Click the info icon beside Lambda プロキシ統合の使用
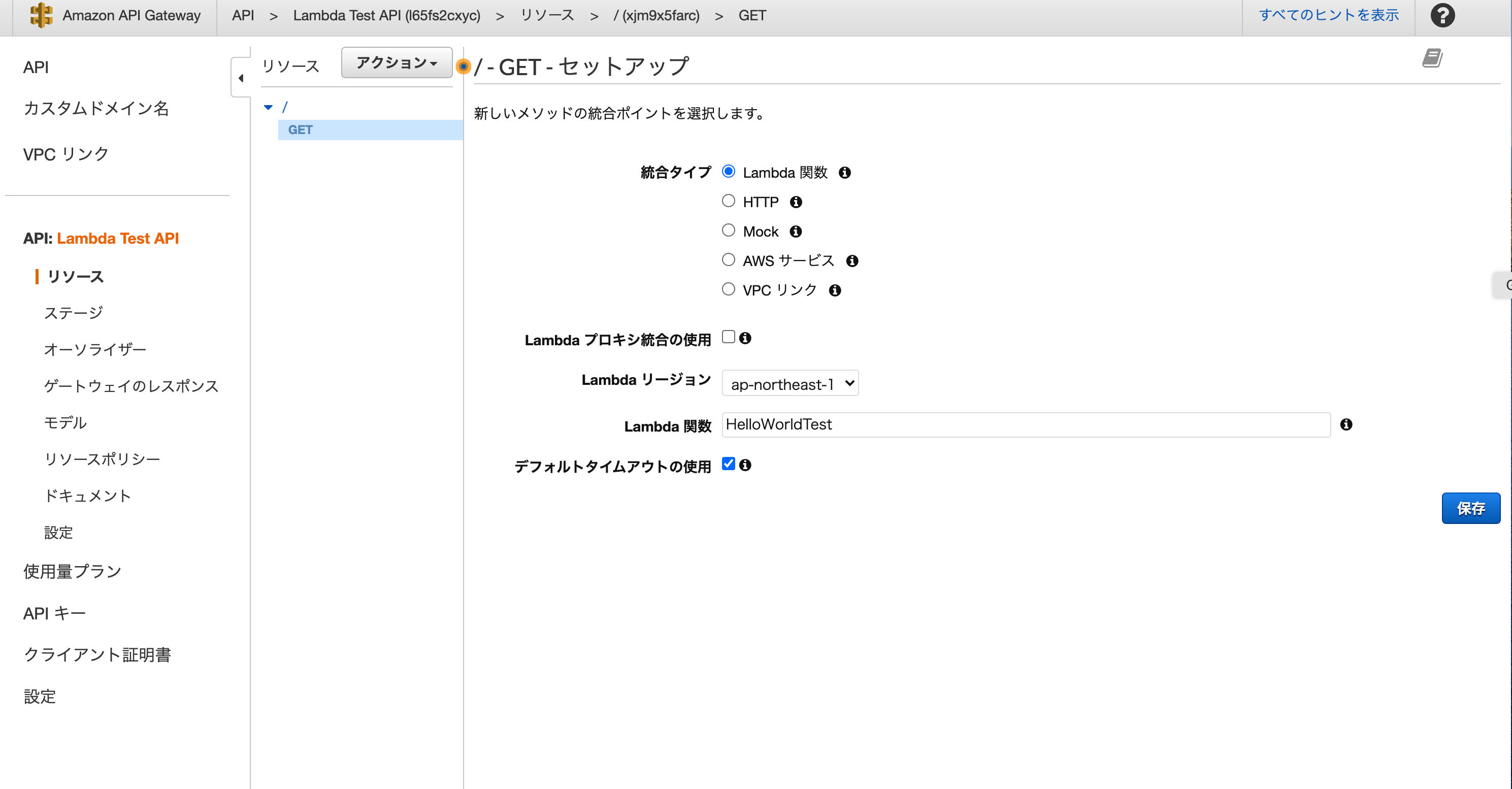This screenshot has width=1512, height=789. tap(745, 338)
